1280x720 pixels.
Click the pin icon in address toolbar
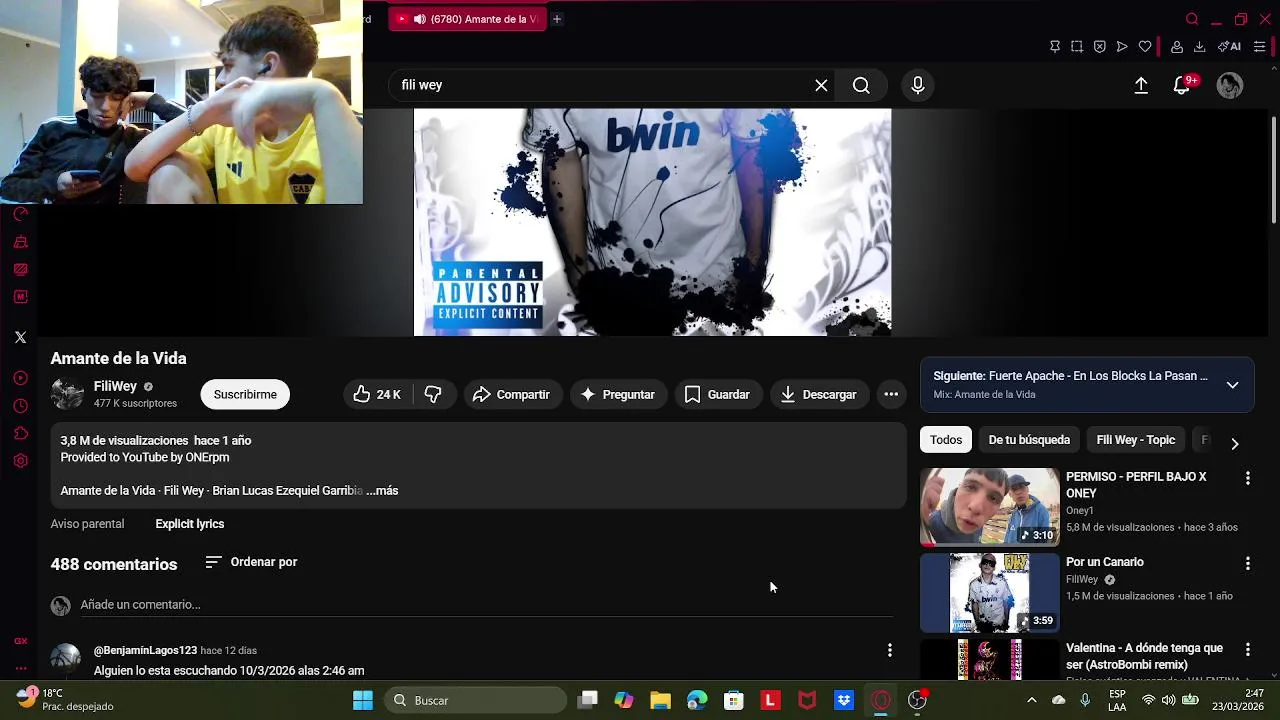coord(1054,46)
